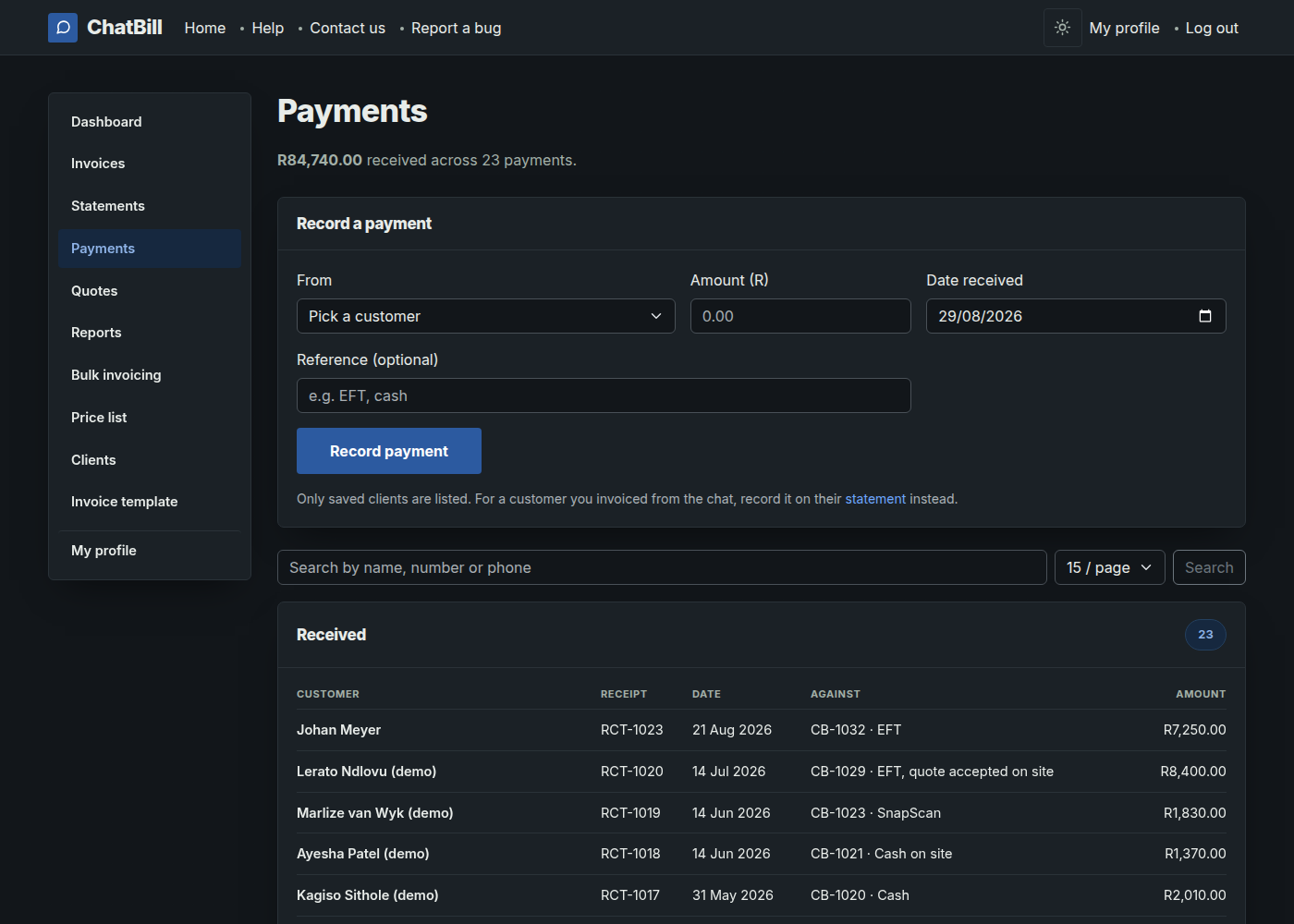Click the CUSTOMER column header
1294x924 pixels.
(328, 694)
